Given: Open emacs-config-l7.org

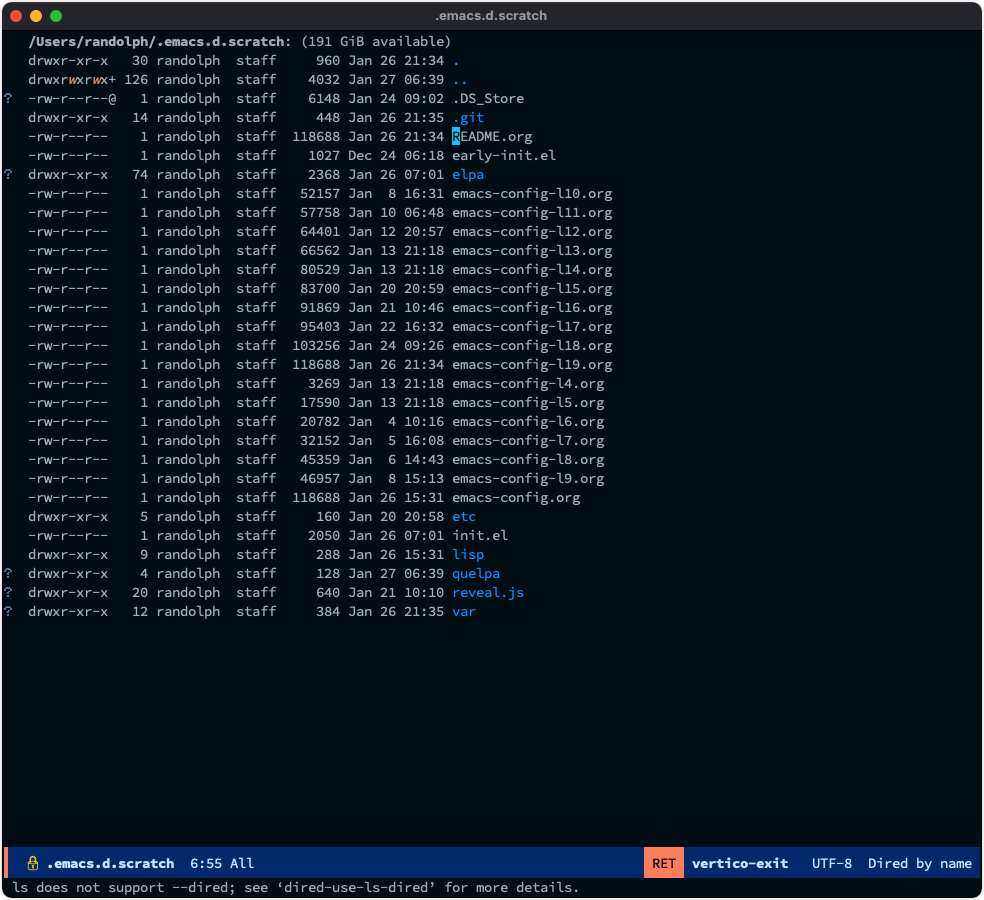Looking at the screenshot, I should pyautogui.click(x=528, y=441).
